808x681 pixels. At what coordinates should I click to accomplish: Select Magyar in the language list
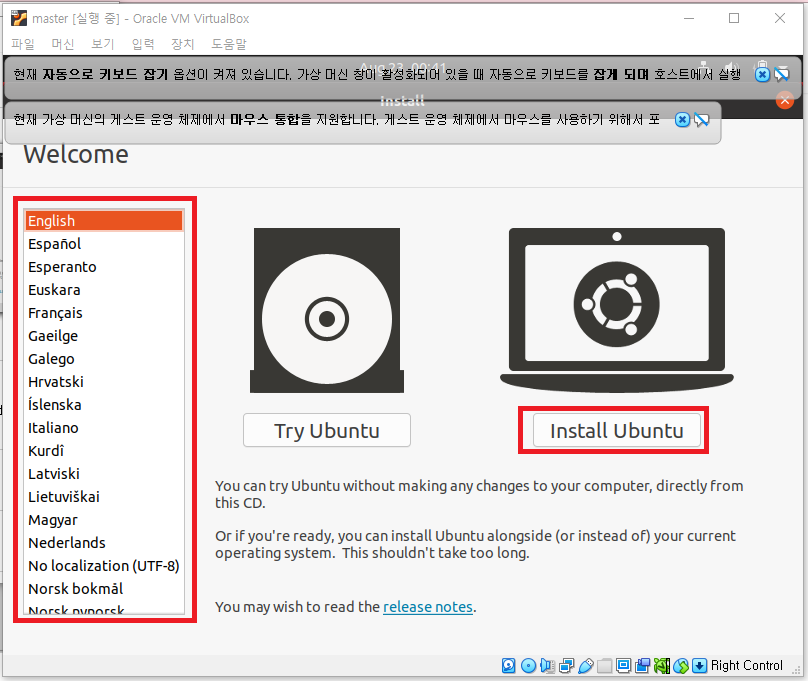click(x=104, y=520)
